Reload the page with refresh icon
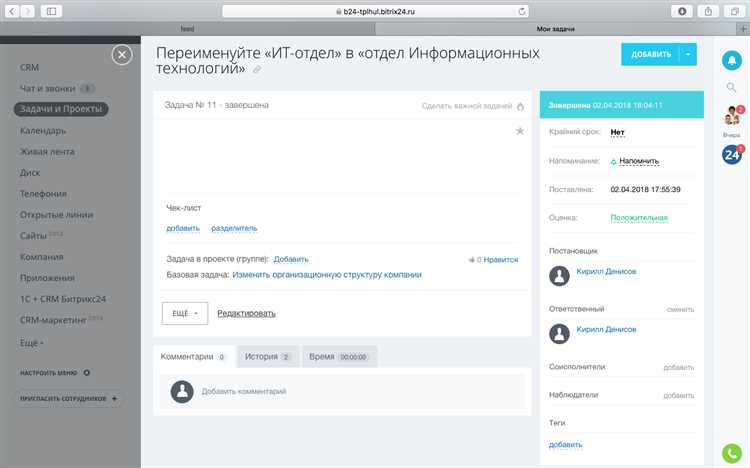Viewport: 750px width, 468px height. pos(522,11)
